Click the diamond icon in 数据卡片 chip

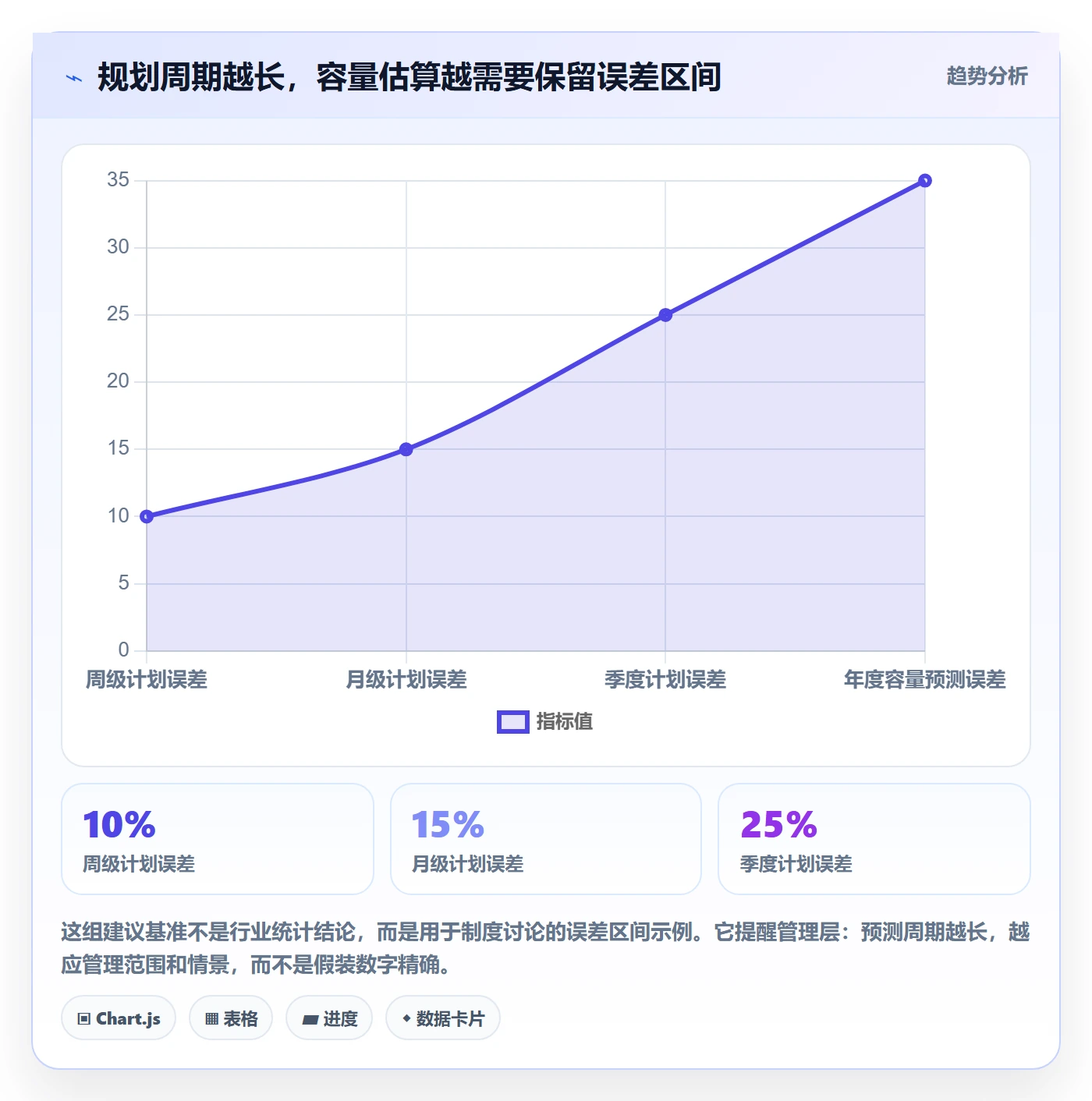pos(406,1018)
